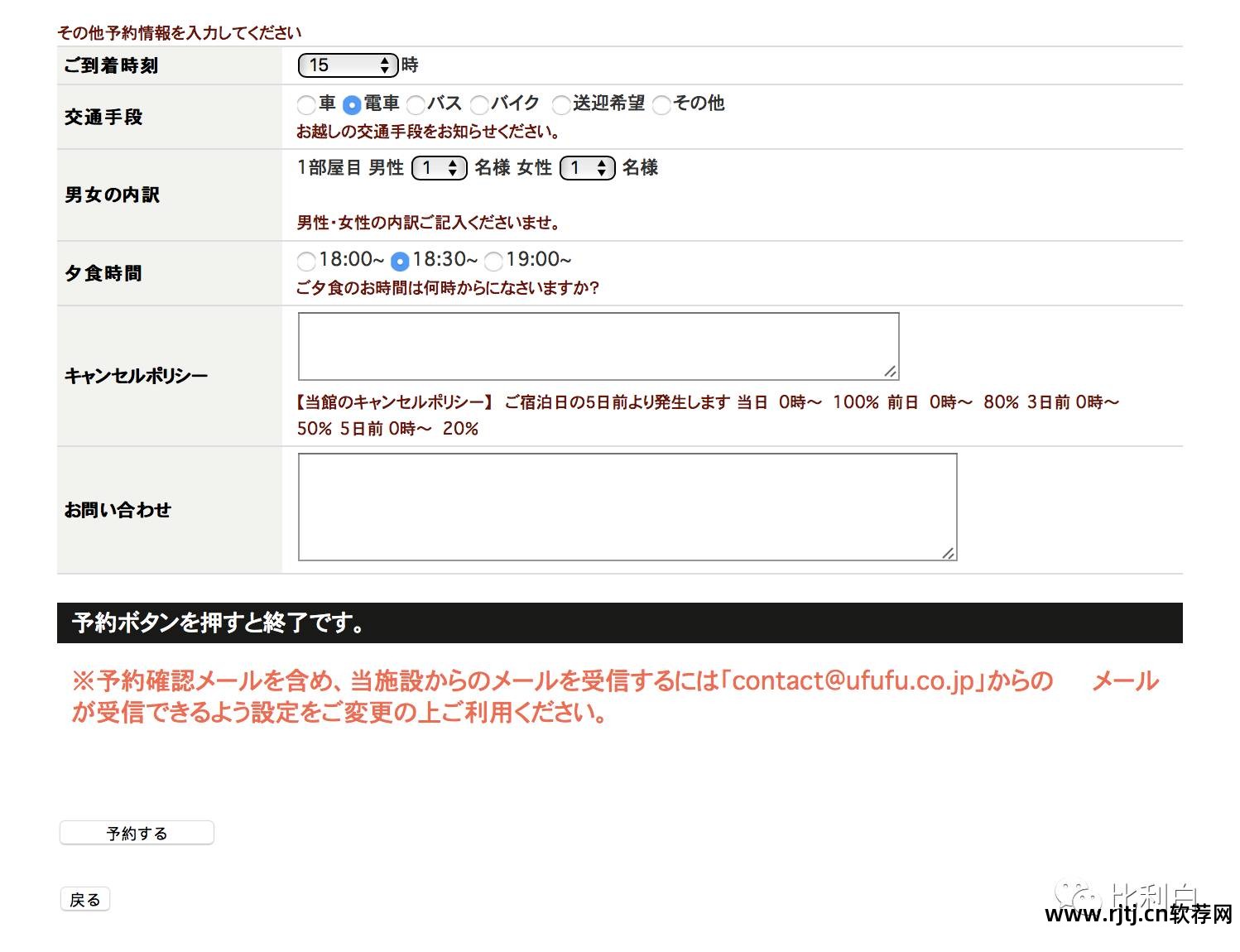Select 車 (car) as transportation method
The image size is (1240, 952).
coord(306,104)
